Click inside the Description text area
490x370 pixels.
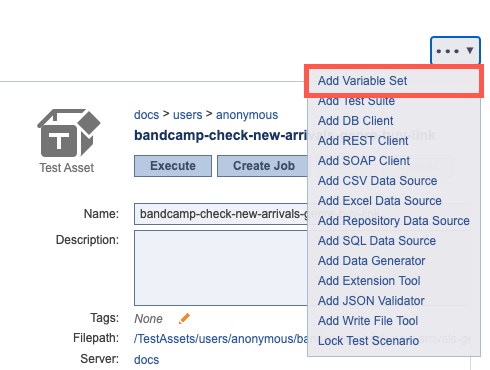tap(221, 268)
